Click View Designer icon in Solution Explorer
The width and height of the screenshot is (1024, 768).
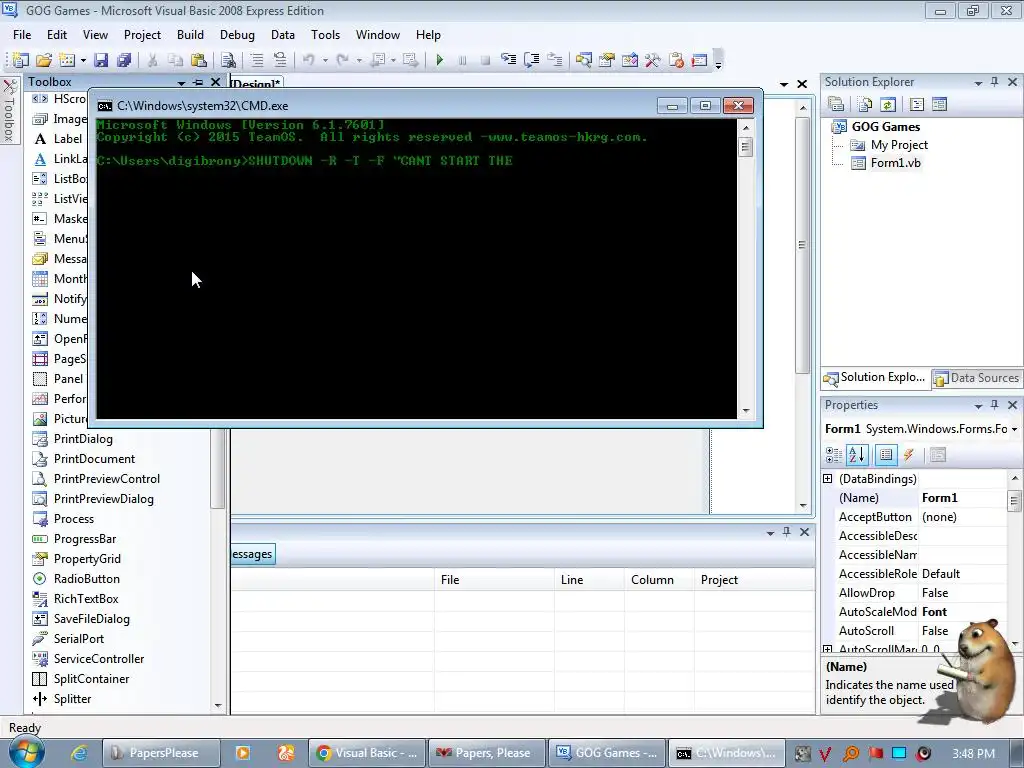click(x=939, y=104)
